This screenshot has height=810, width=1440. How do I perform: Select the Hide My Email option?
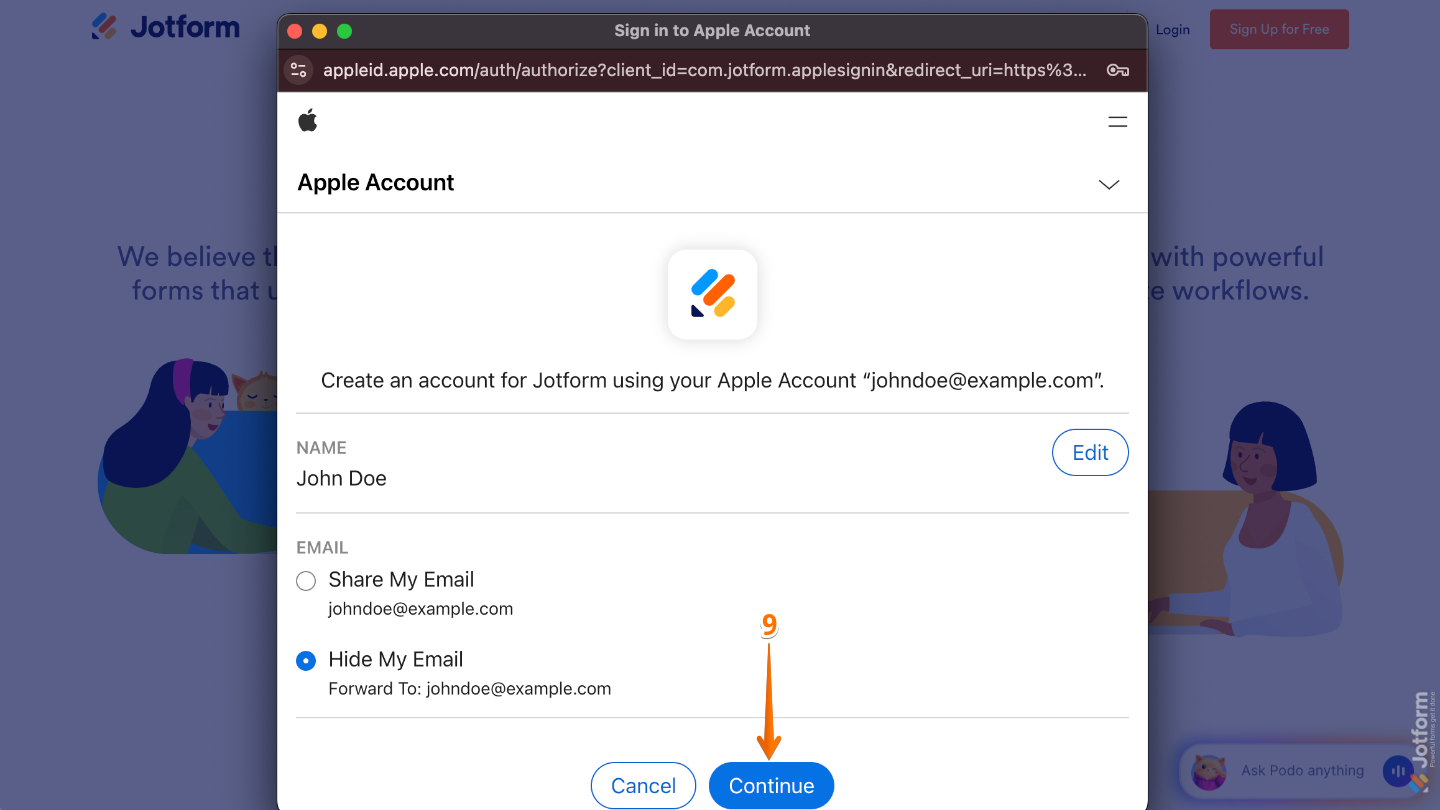(305, 660)
